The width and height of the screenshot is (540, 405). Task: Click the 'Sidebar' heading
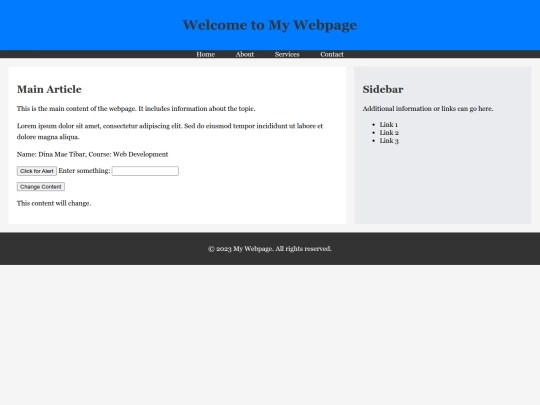(x=383, y=89)
